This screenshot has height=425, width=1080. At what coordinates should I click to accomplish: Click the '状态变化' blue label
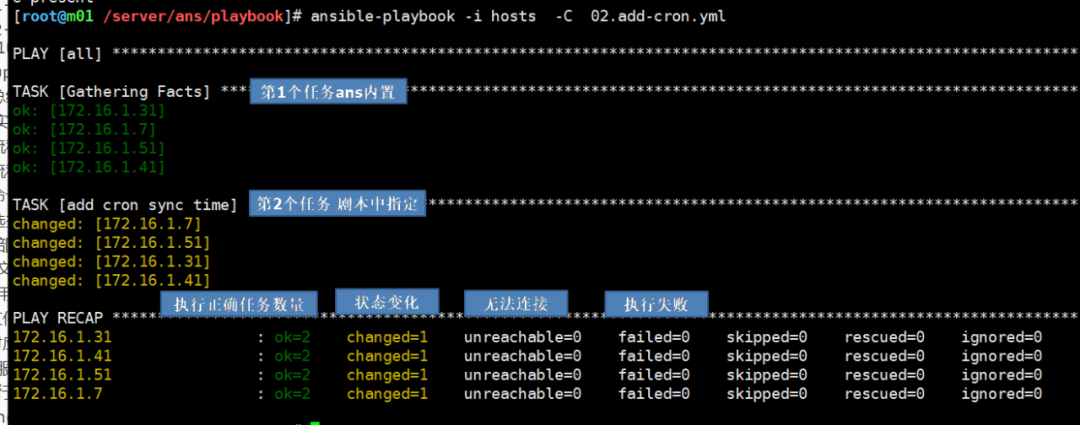(x=387, y=301)
